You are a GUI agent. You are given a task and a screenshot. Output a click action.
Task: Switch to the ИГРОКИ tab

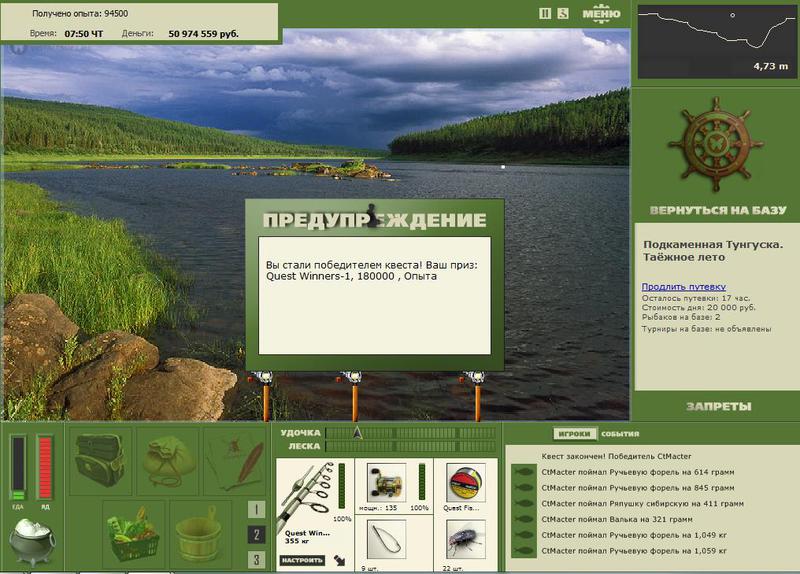(x=574, y=434)
